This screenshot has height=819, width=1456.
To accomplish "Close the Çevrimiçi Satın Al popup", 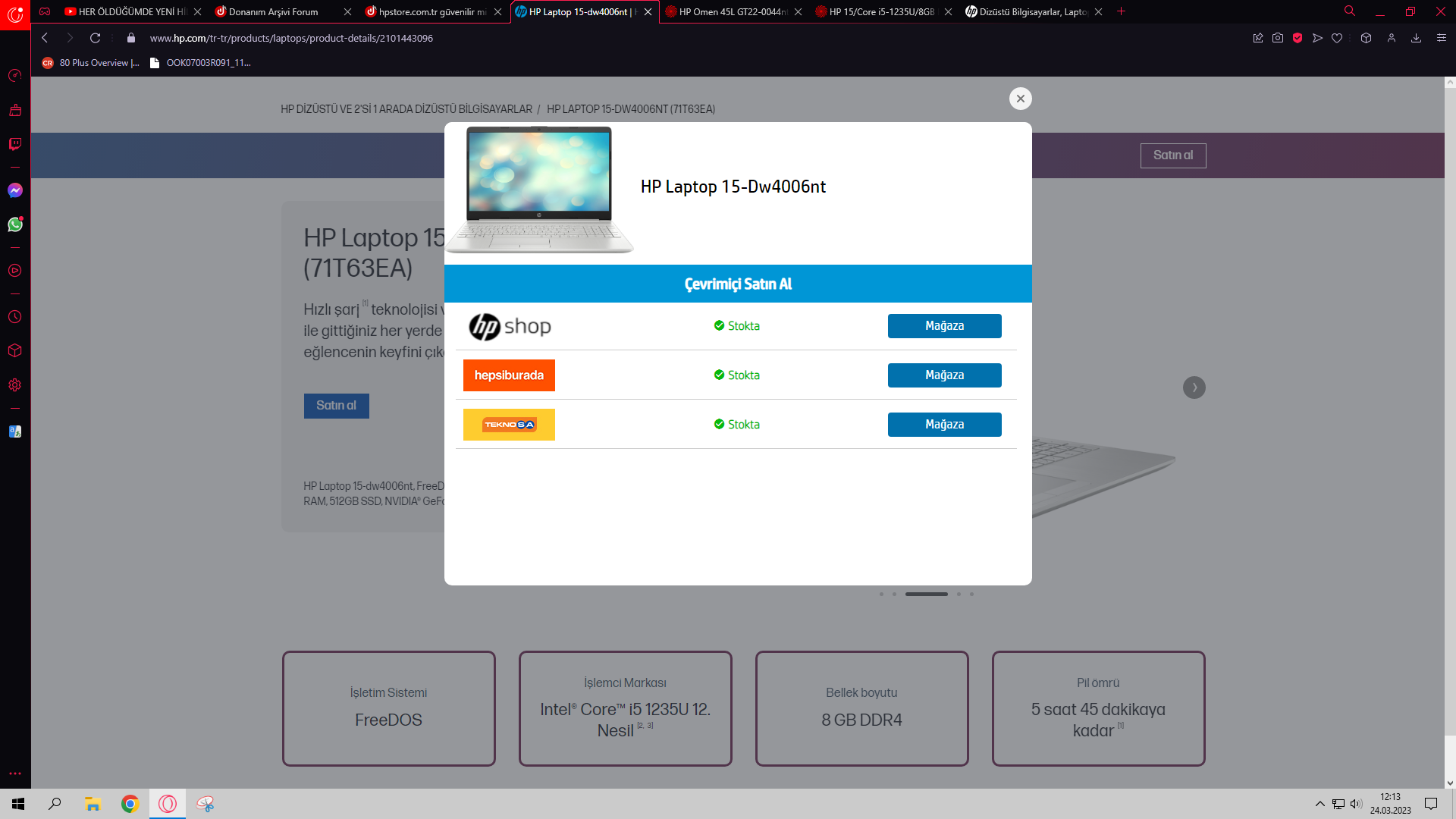I will [1020, 99].
